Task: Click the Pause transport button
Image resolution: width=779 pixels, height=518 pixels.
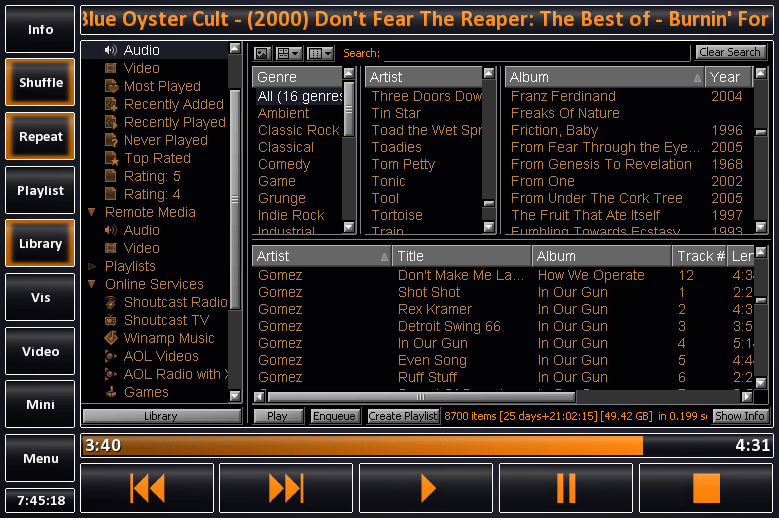Action: click(566, 488)
